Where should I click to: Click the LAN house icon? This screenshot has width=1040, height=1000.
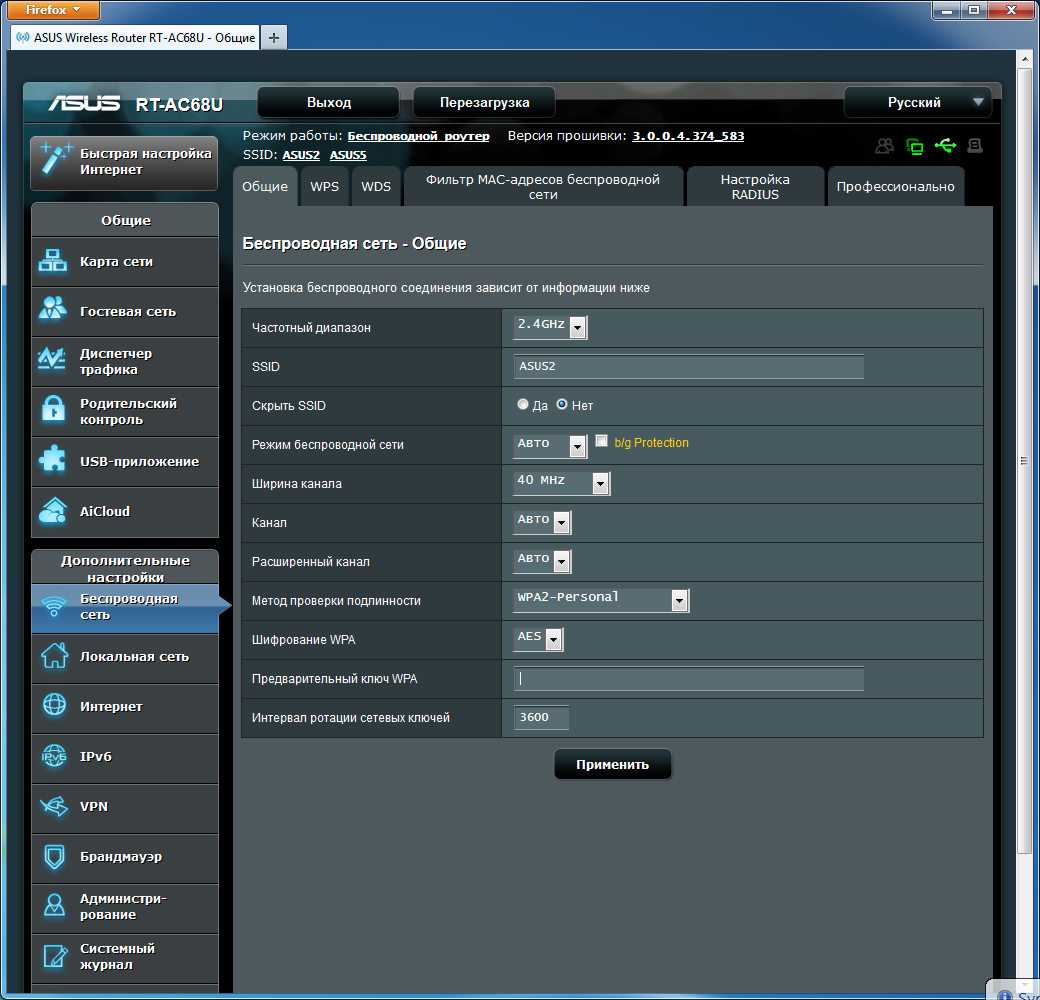pos(54,656)
